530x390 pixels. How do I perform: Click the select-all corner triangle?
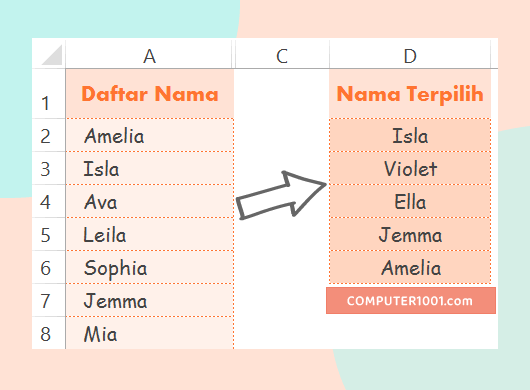52,54
